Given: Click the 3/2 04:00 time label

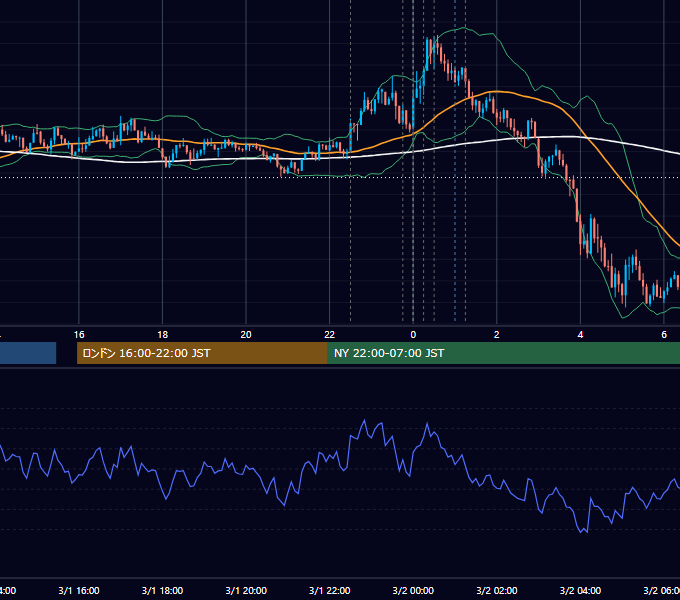Looking at the screenshot, I should [580, 590].
